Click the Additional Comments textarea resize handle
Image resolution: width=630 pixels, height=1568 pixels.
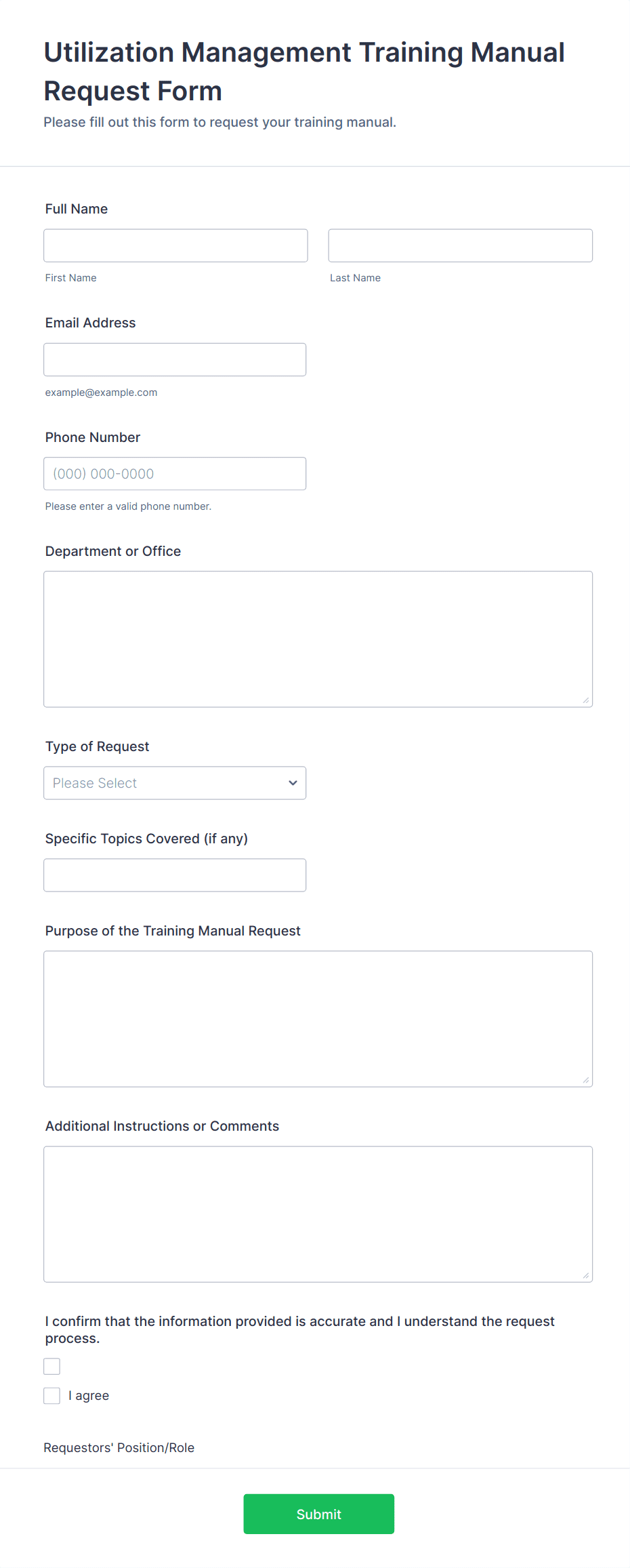click(x=586, y=1275)
